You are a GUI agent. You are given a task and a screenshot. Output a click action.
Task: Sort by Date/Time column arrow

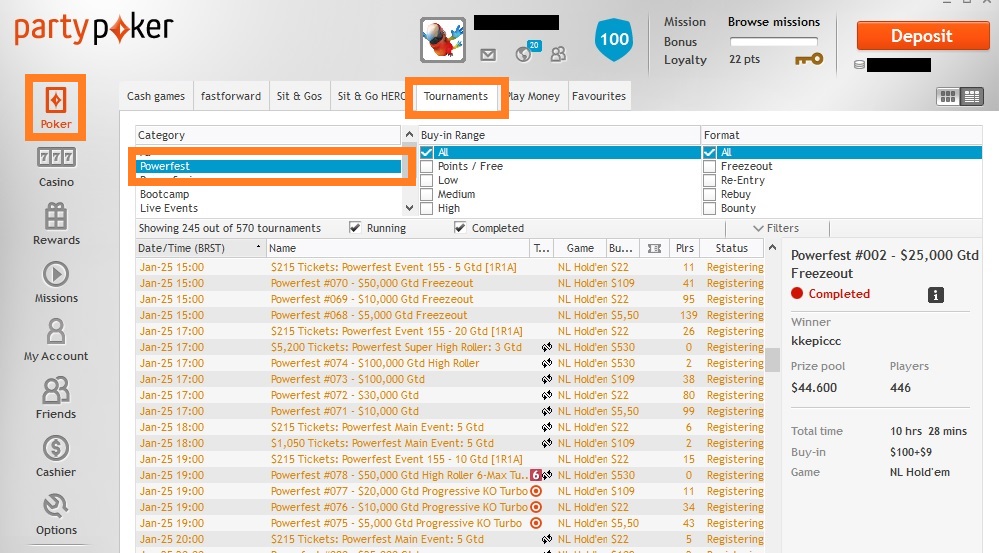pyautogui.click(x=258, y=247)
